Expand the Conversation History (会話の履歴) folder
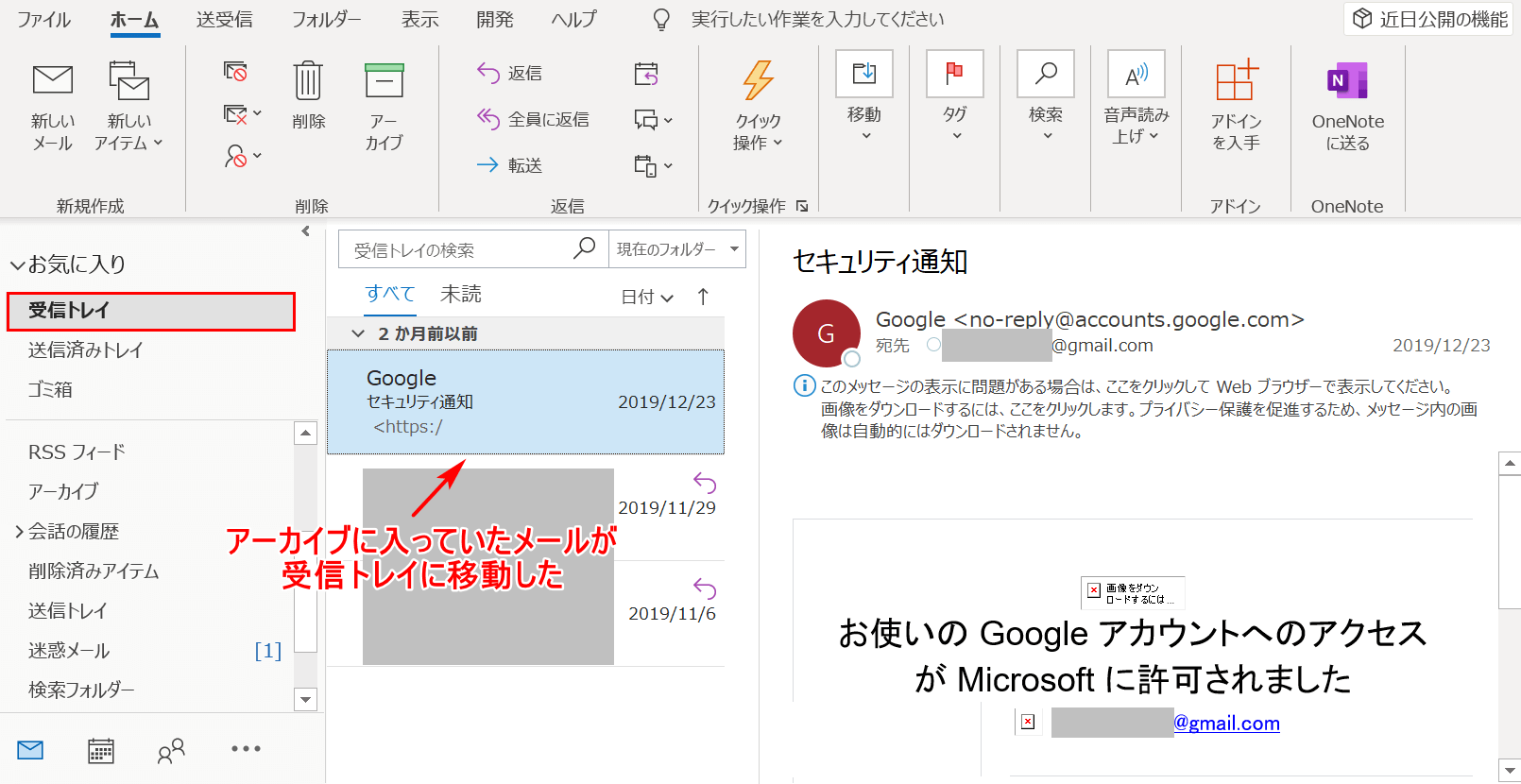1521x784 pixels. (x=19, y=532)
